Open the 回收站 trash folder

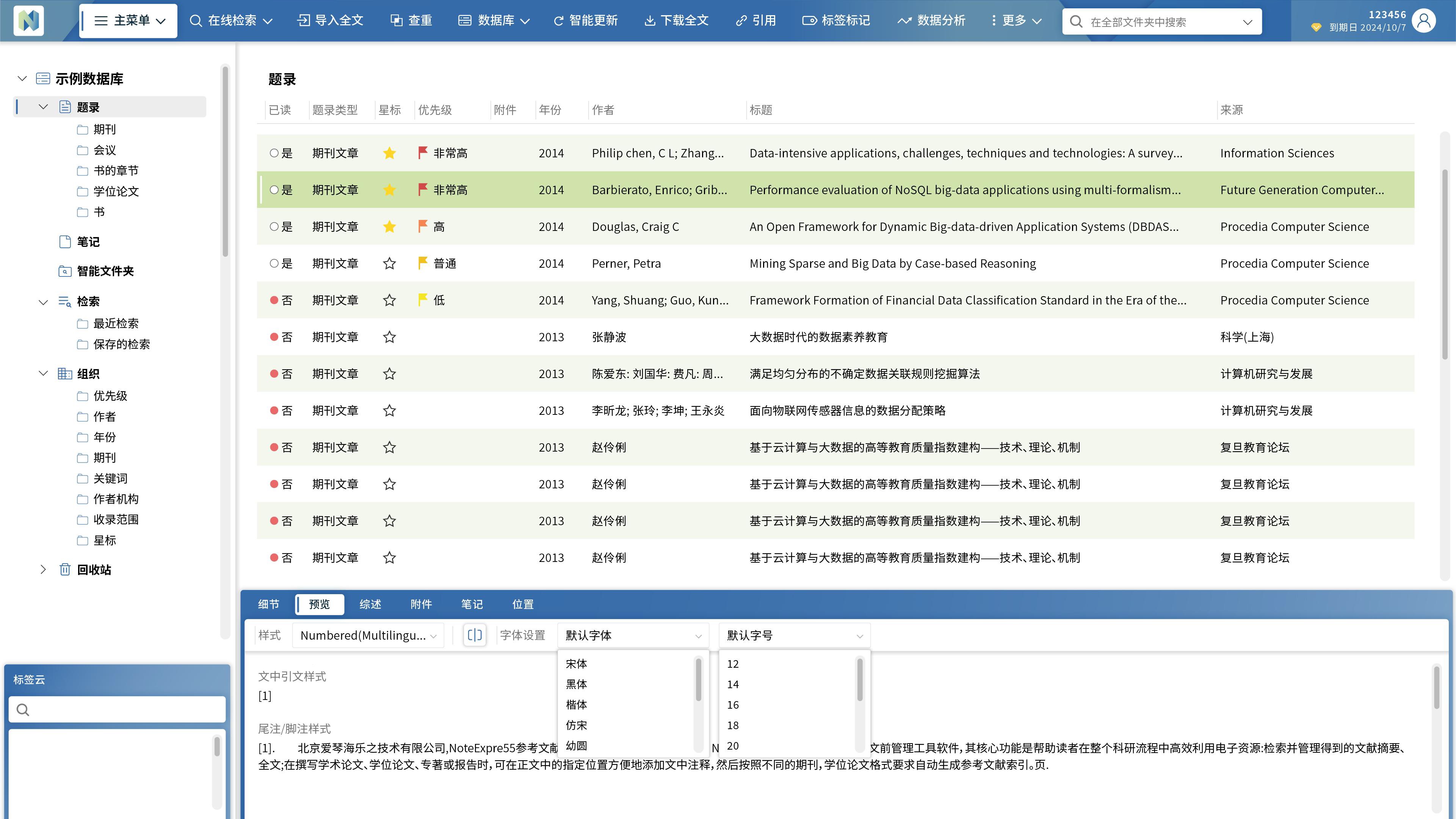click(94, 570)
